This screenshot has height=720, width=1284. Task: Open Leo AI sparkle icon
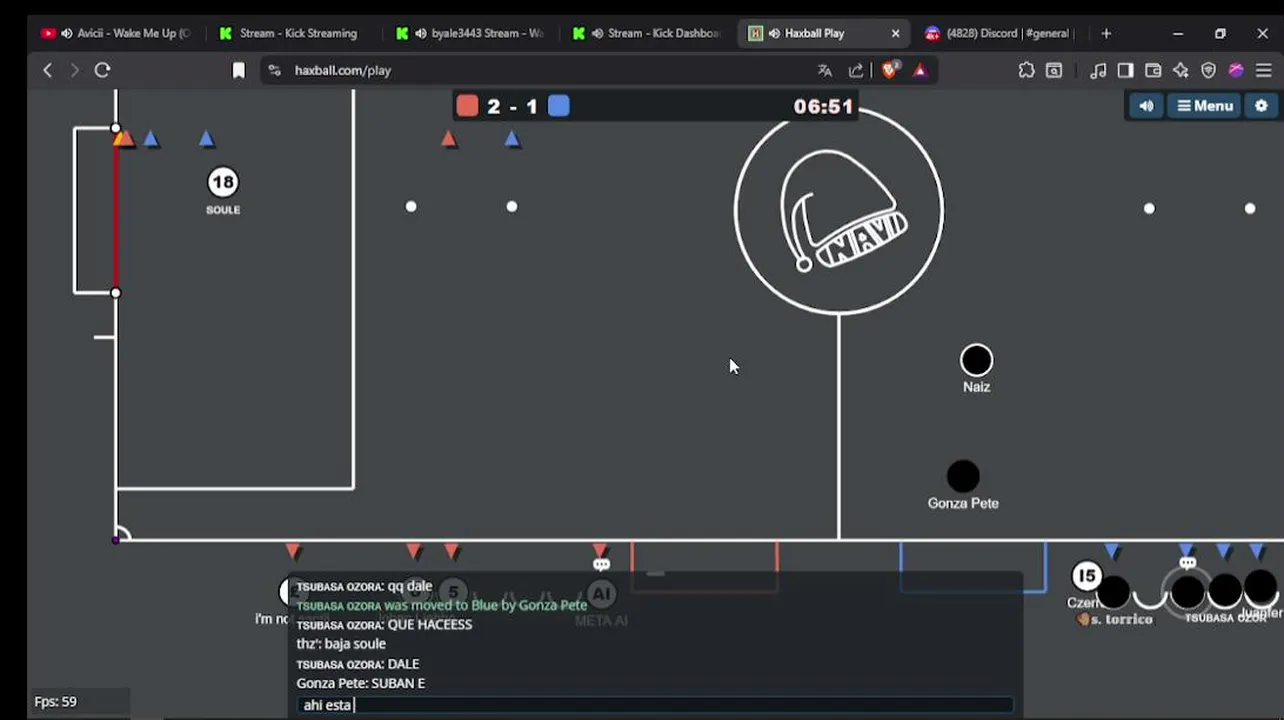[x=1181, y=70]
